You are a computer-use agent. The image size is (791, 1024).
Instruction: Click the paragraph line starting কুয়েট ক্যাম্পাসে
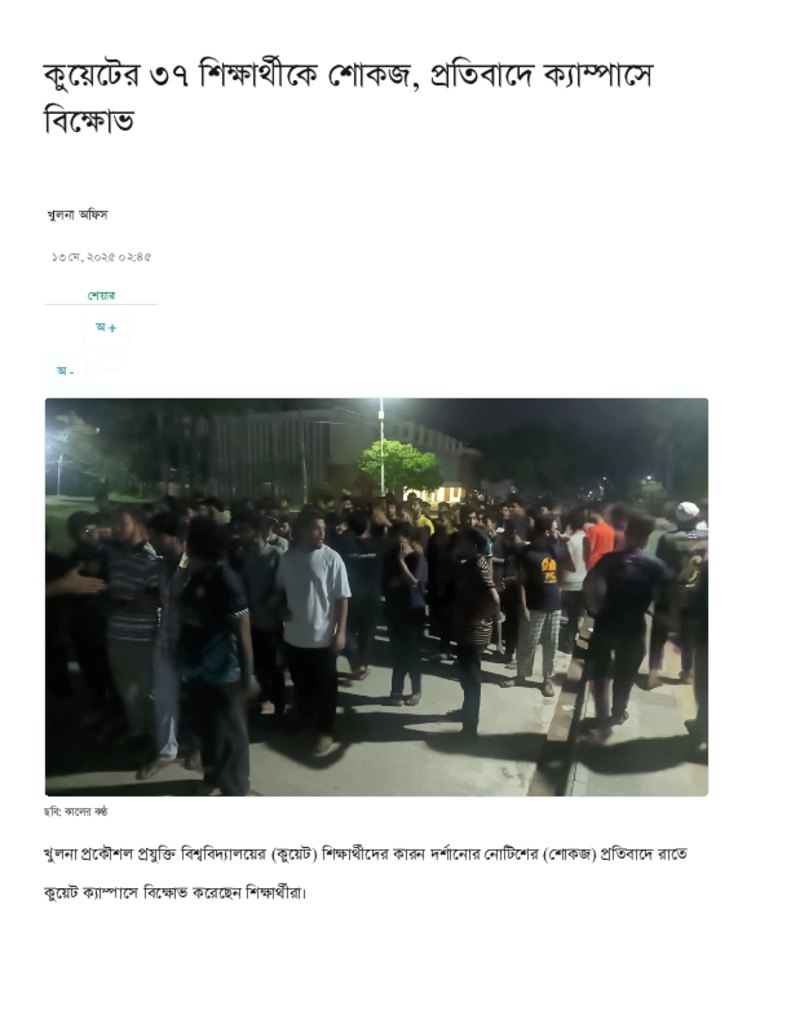pyautogui.click(x=174, y=892)
